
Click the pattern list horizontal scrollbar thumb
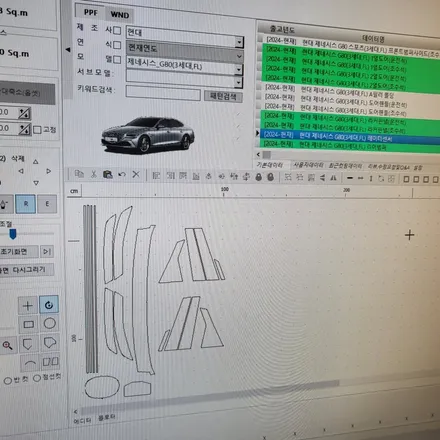267,155
